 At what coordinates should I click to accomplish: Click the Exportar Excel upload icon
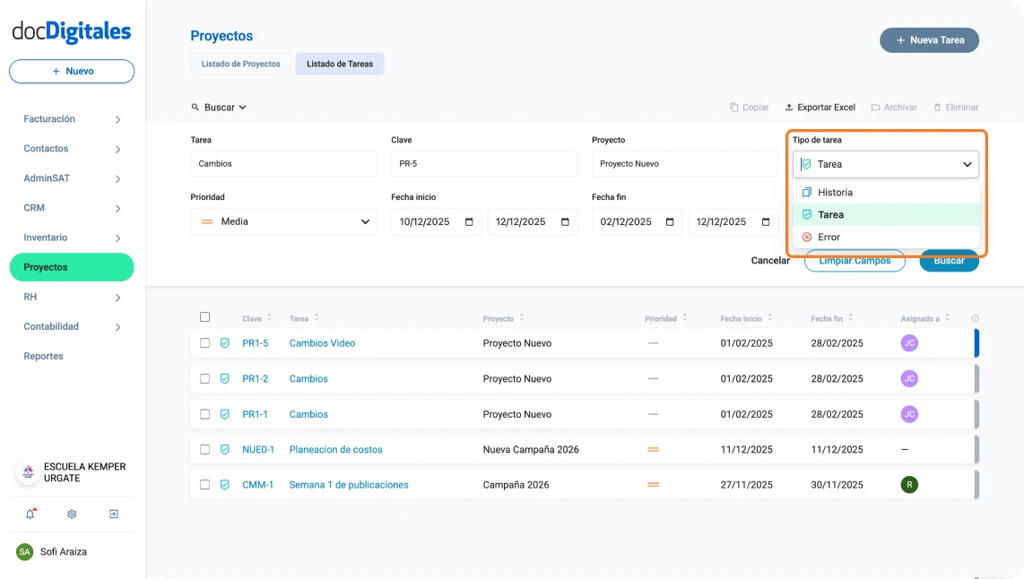pos(789,107)
